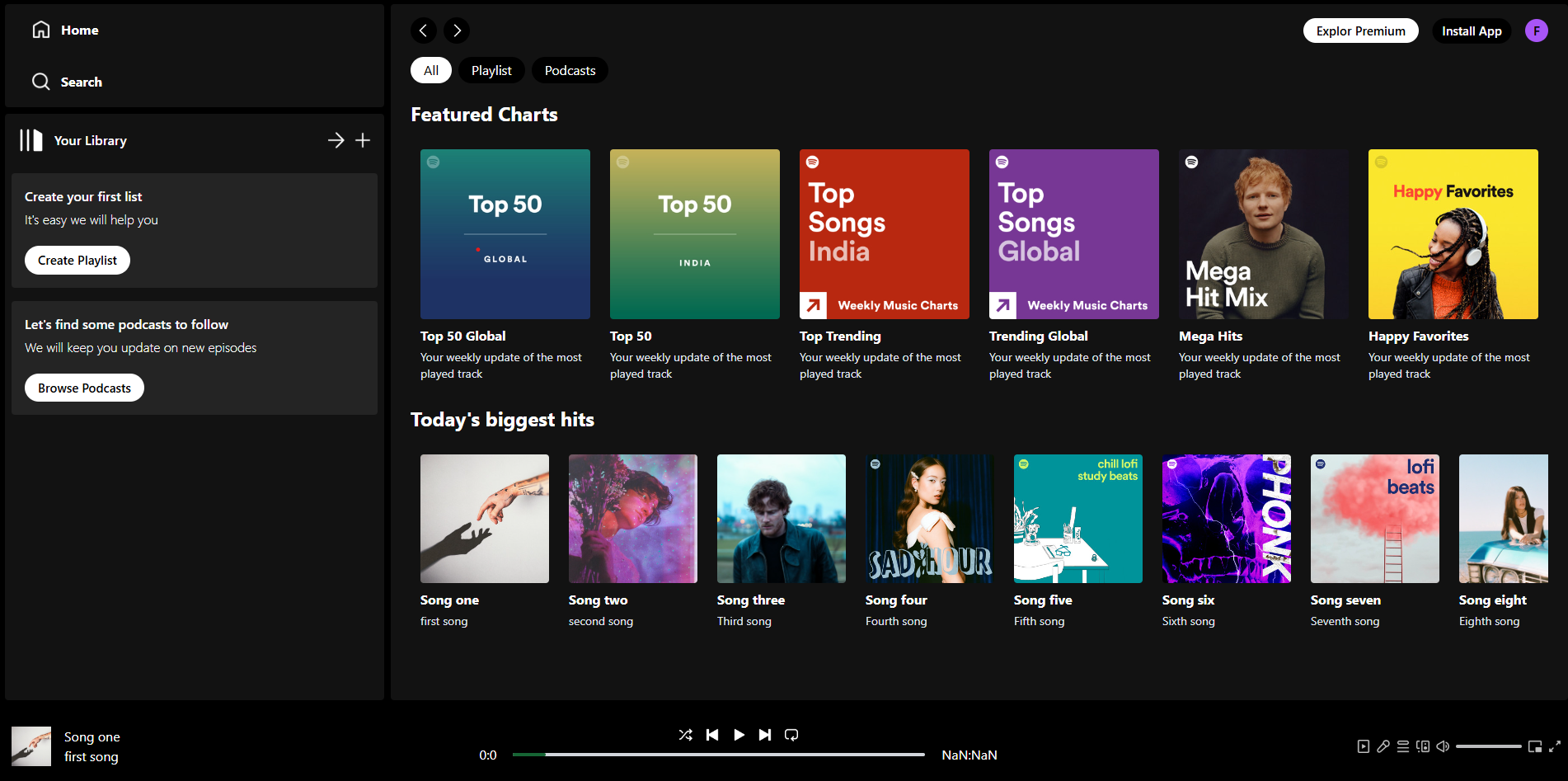
Task: Open connect to a device icon
Action: pos(1423,746)
